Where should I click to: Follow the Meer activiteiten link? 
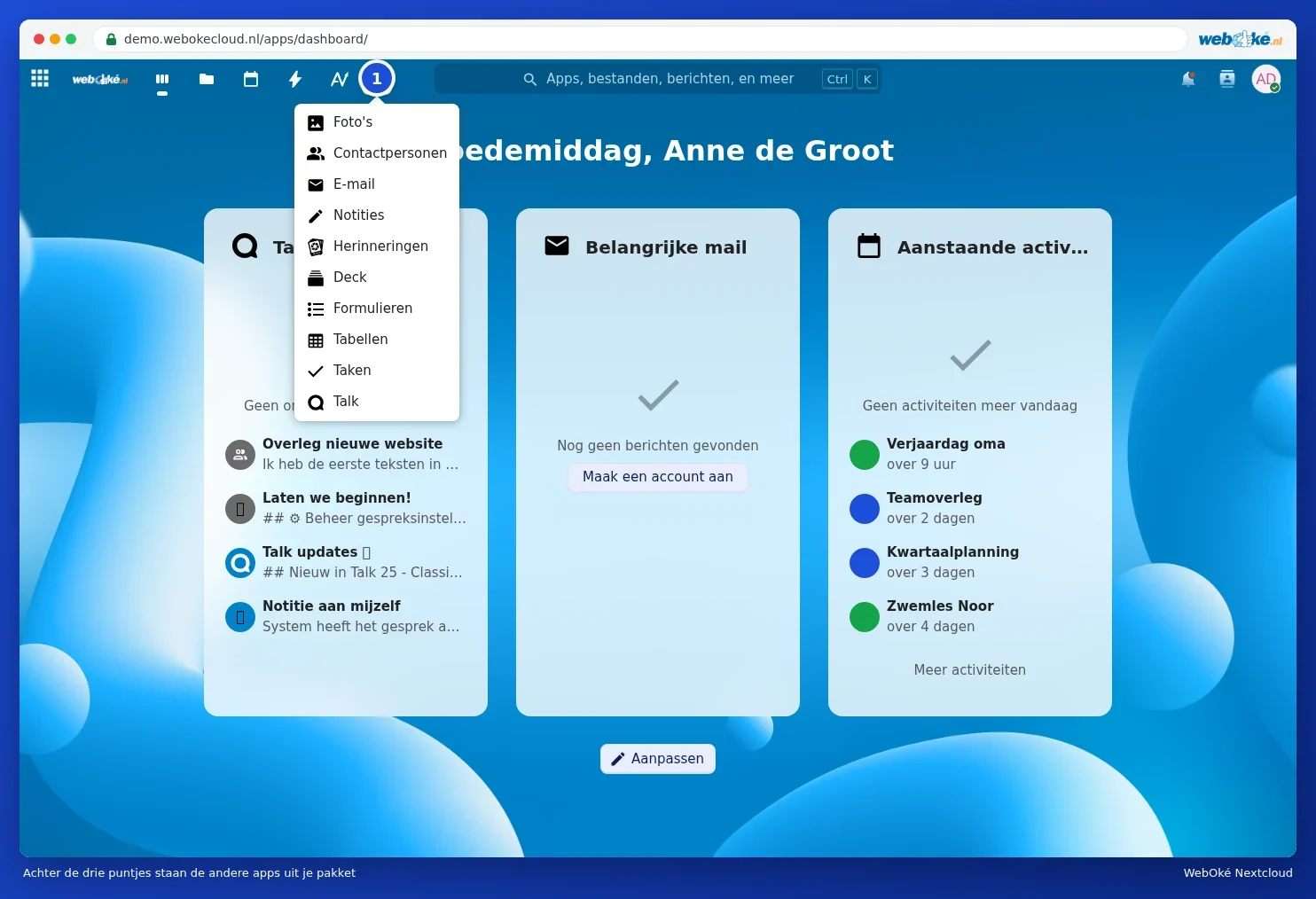pyautogui.click(x=970, y=670)
